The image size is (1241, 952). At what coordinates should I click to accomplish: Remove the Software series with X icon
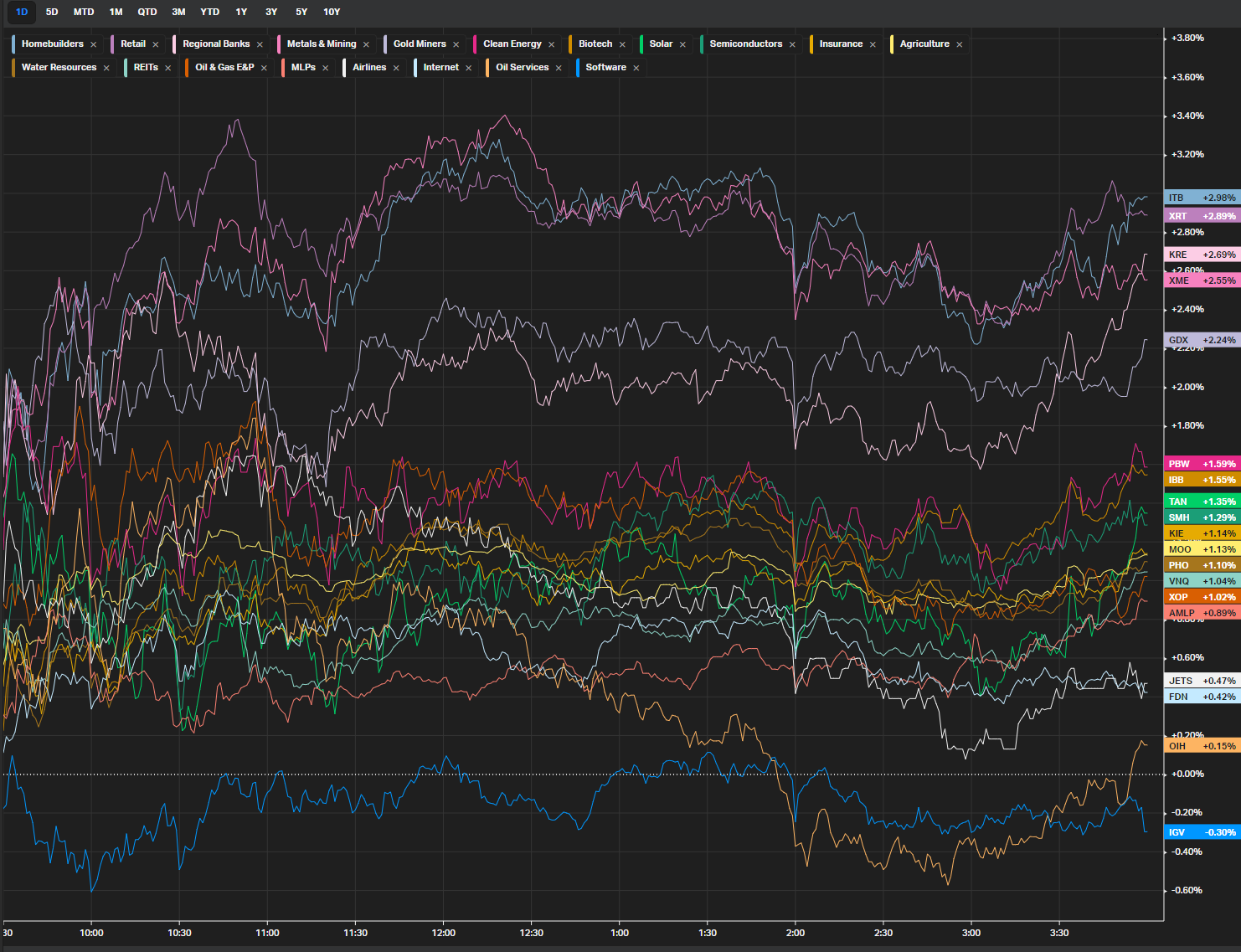pos(636,68)
